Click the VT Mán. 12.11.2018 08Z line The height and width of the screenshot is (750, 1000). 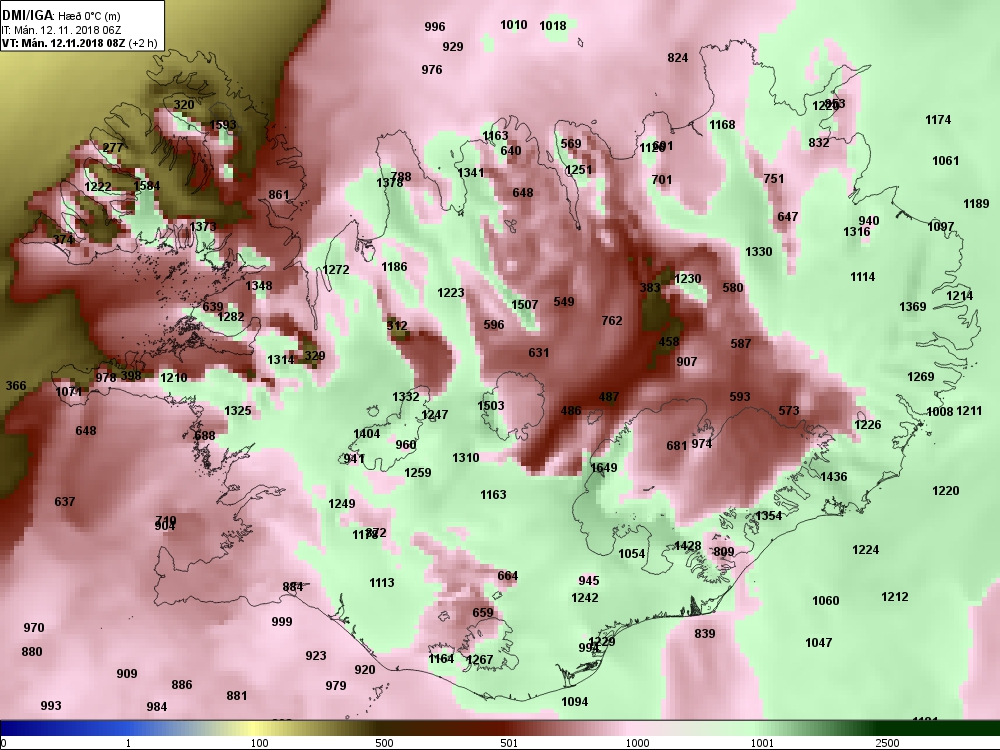click(80, 43)
